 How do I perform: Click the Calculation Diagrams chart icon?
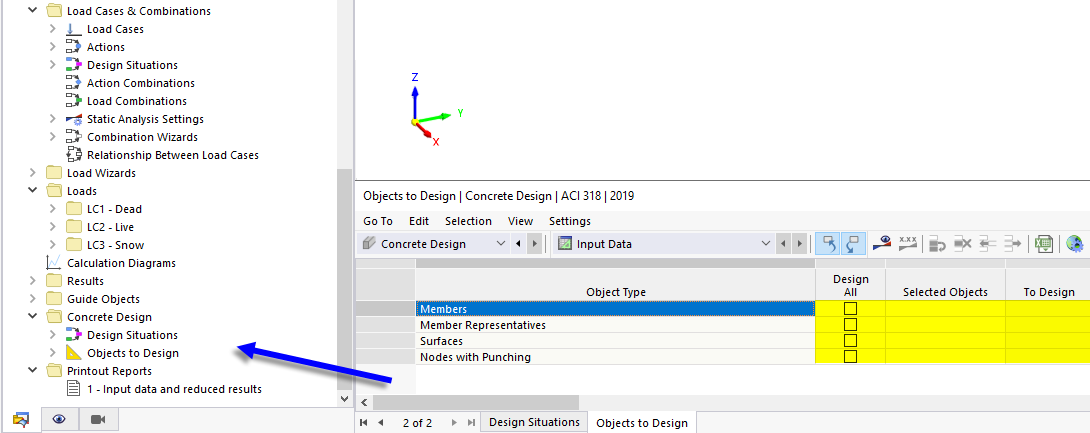pyautogui.click(x=54, y=263)
